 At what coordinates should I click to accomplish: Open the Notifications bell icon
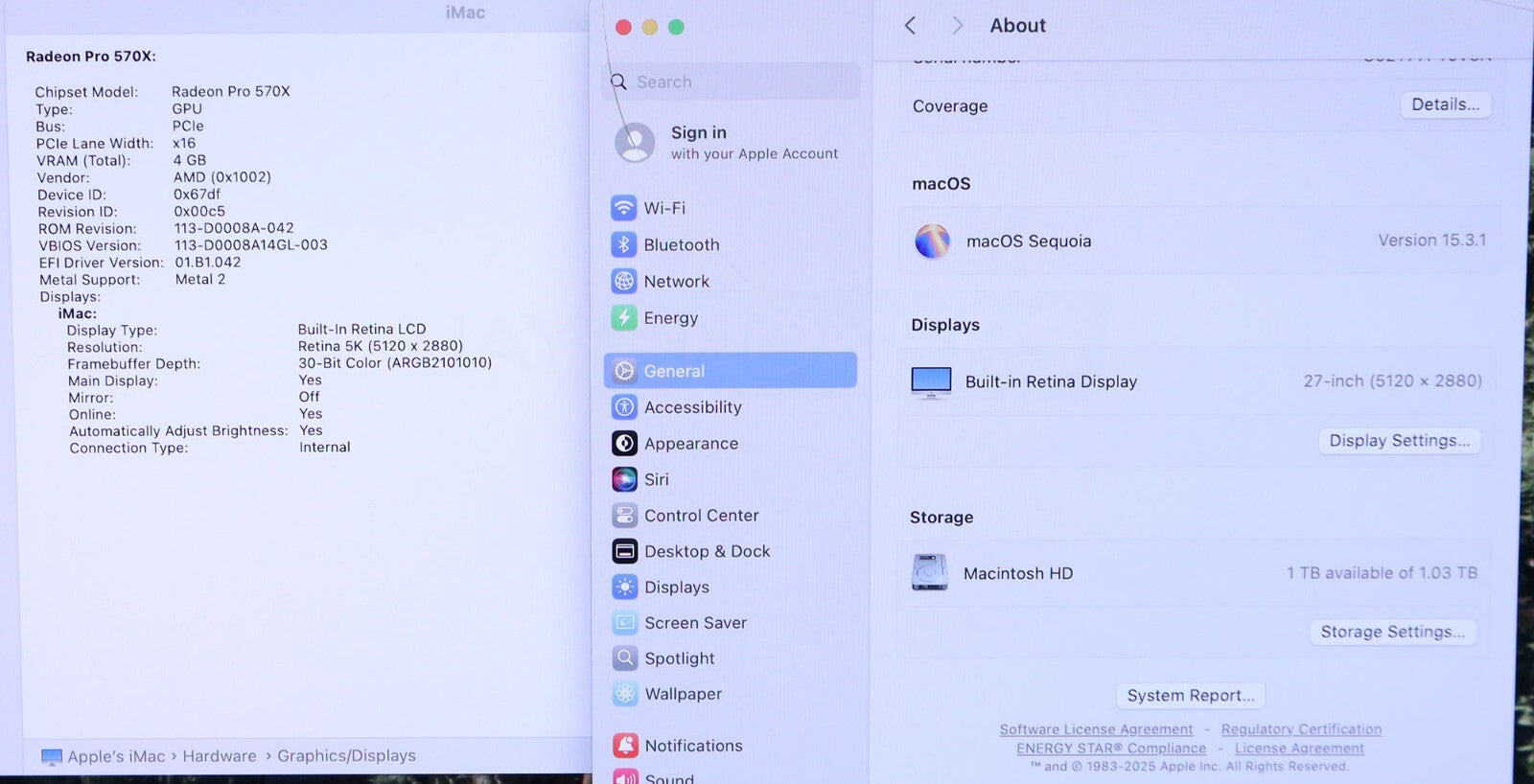(625, 746)
